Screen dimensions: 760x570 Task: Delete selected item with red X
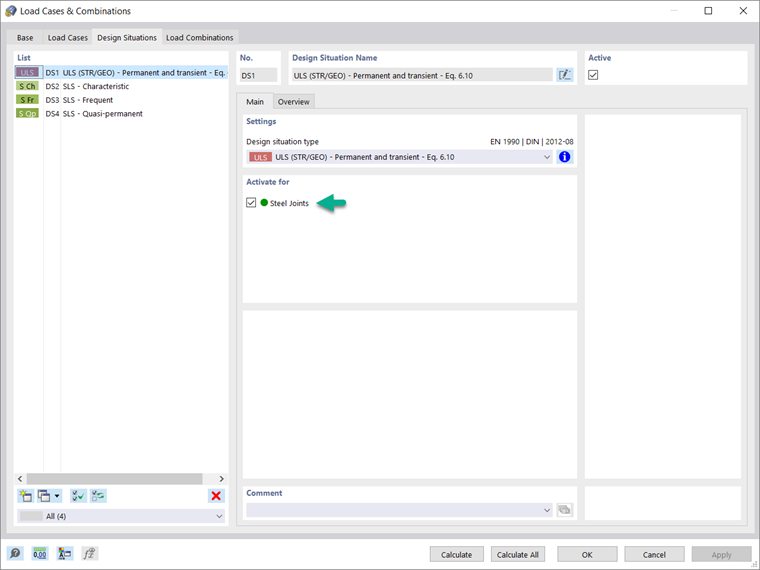[x=216, y=495]
